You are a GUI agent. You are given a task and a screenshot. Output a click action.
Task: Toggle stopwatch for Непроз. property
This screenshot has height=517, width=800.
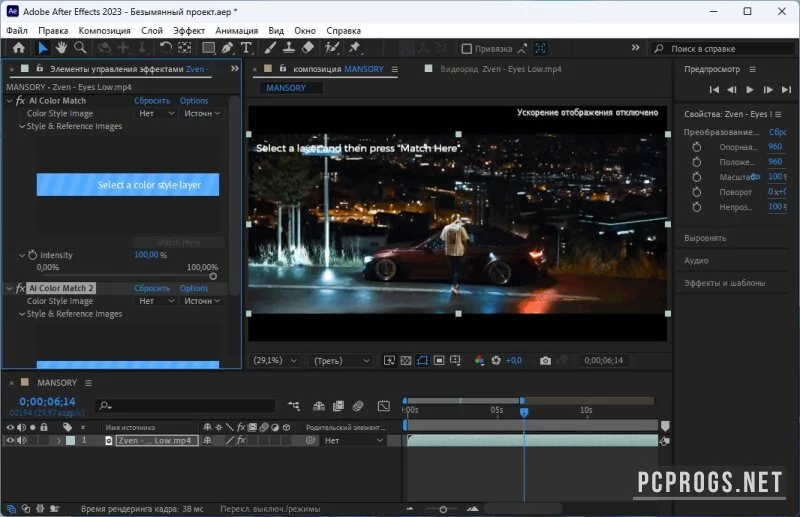point(696,207)
